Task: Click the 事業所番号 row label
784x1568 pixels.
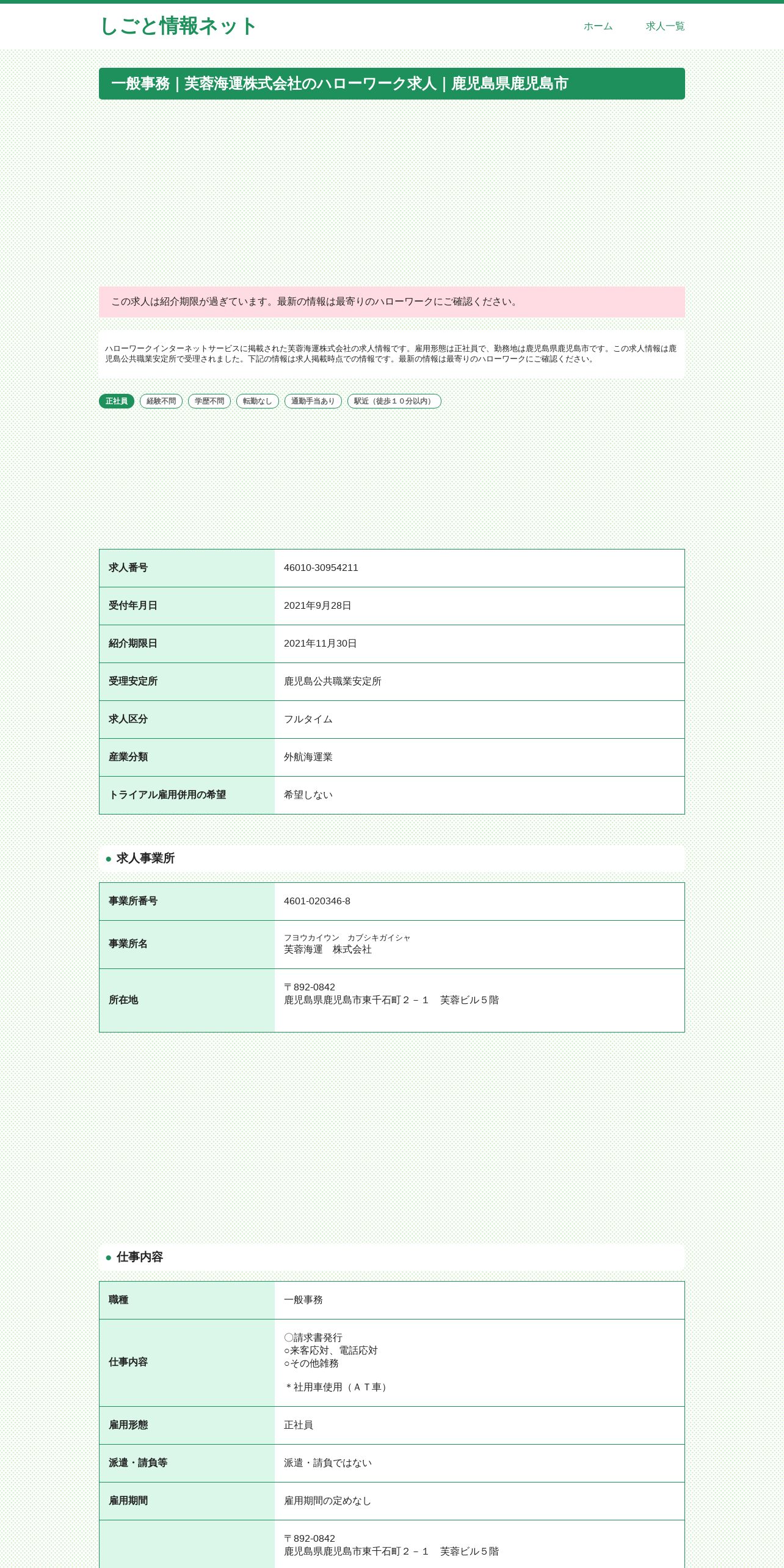Action: coord(133,901)
